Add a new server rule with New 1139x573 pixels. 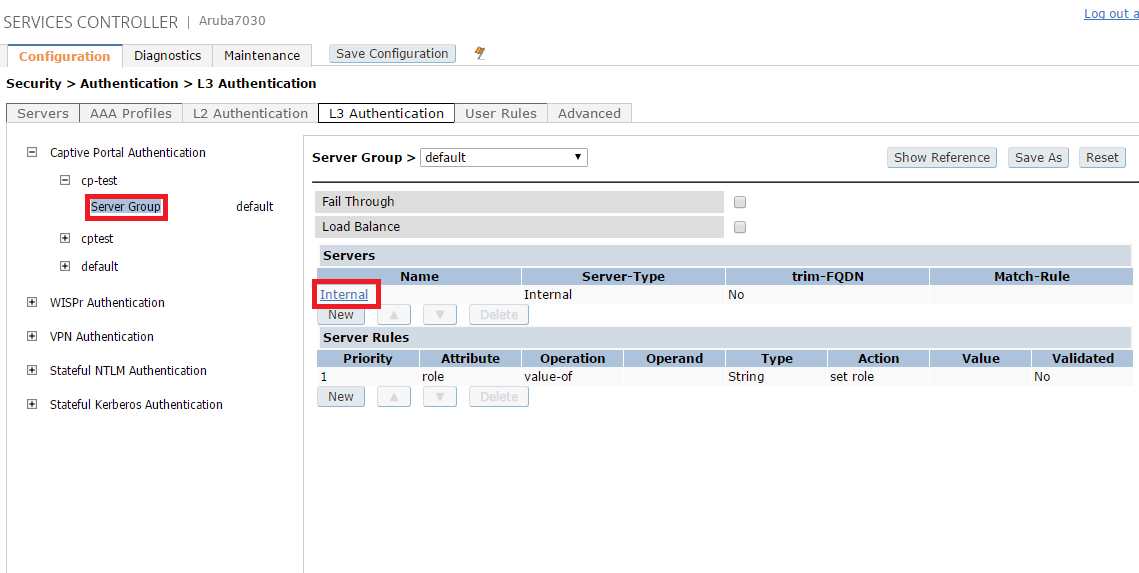point(341,397)
